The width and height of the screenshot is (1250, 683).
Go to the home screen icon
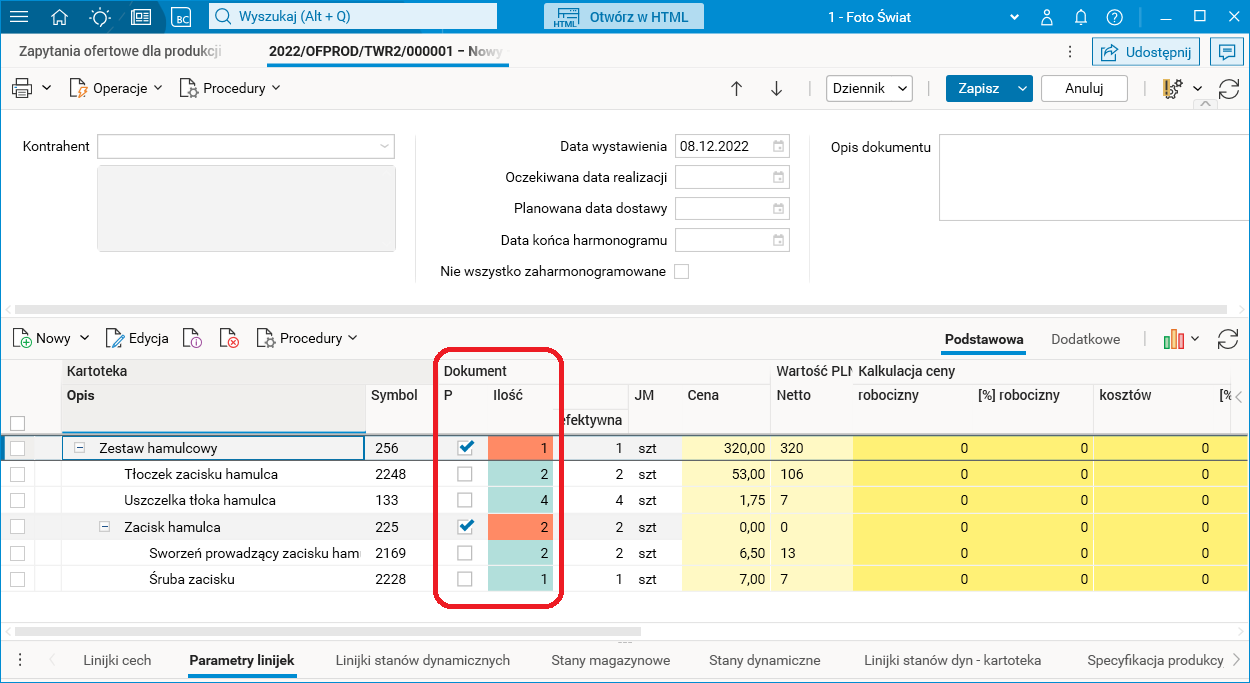pyautogui.click(x=60, y=17)
